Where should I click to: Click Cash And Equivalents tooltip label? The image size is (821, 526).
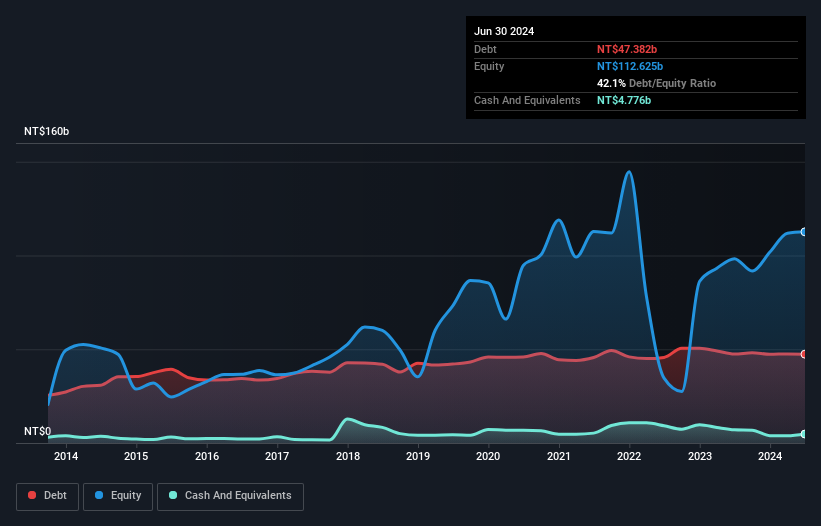[x=527, y=100]
